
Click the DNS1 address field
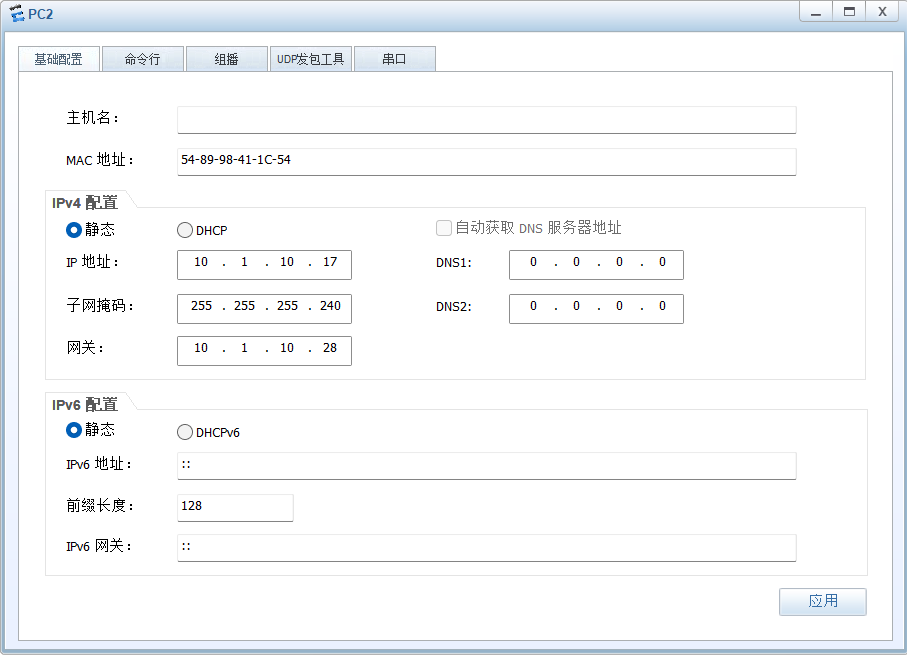[x=596, y=264]
